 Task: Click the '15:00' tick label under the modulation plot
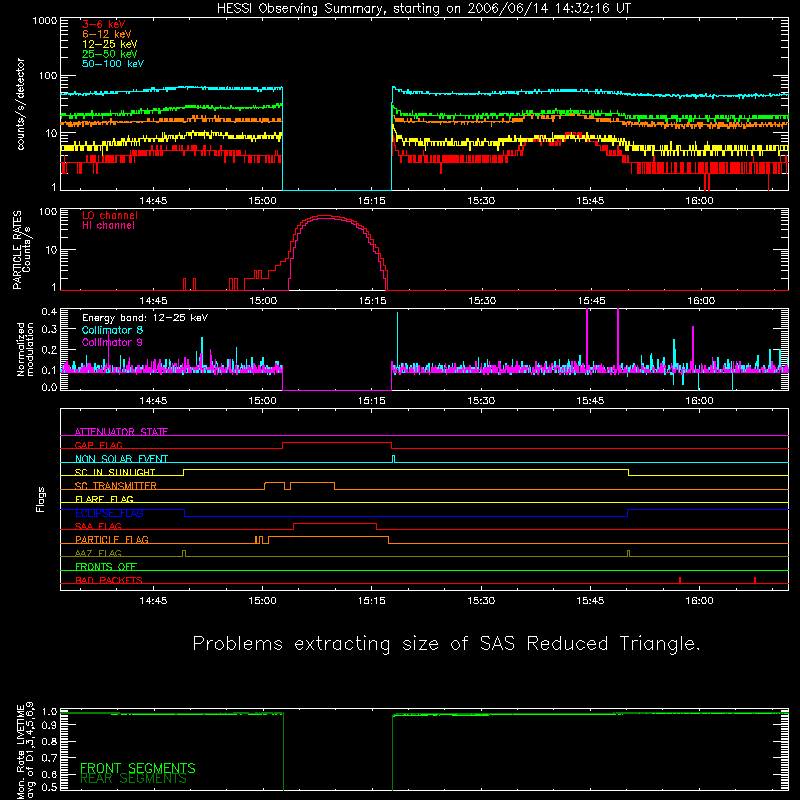[x=262, y=401]
